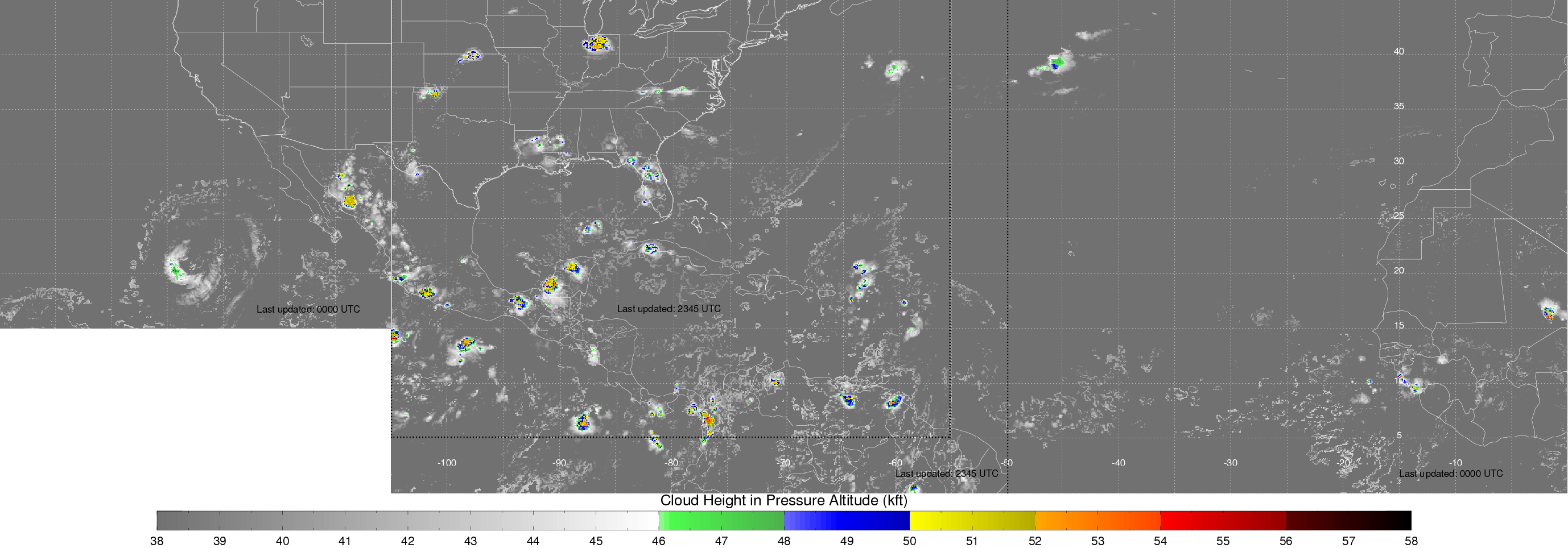Select the orange 52–54 kft colorbar band
Viewport: 1568px width, 548px height.
click(1097, 521)
